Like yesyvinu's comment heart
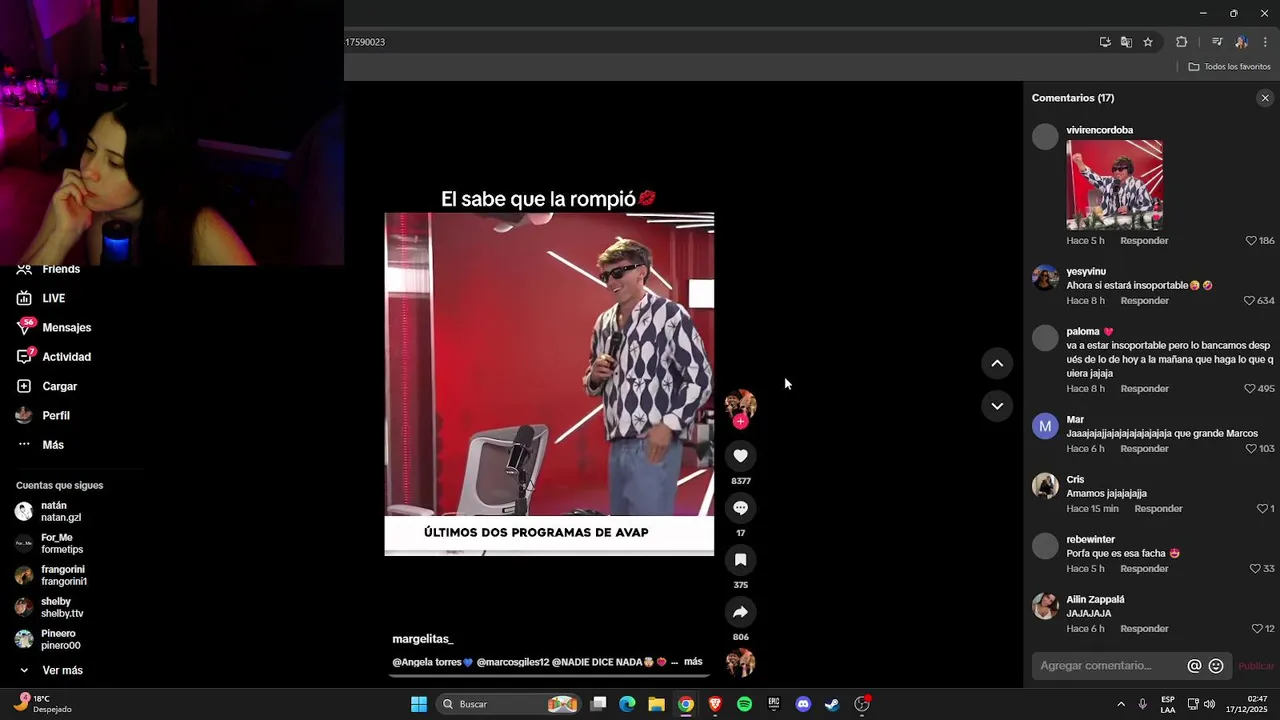The width and height of the screenshot is (1280, 720). [x=1249, y=301]
